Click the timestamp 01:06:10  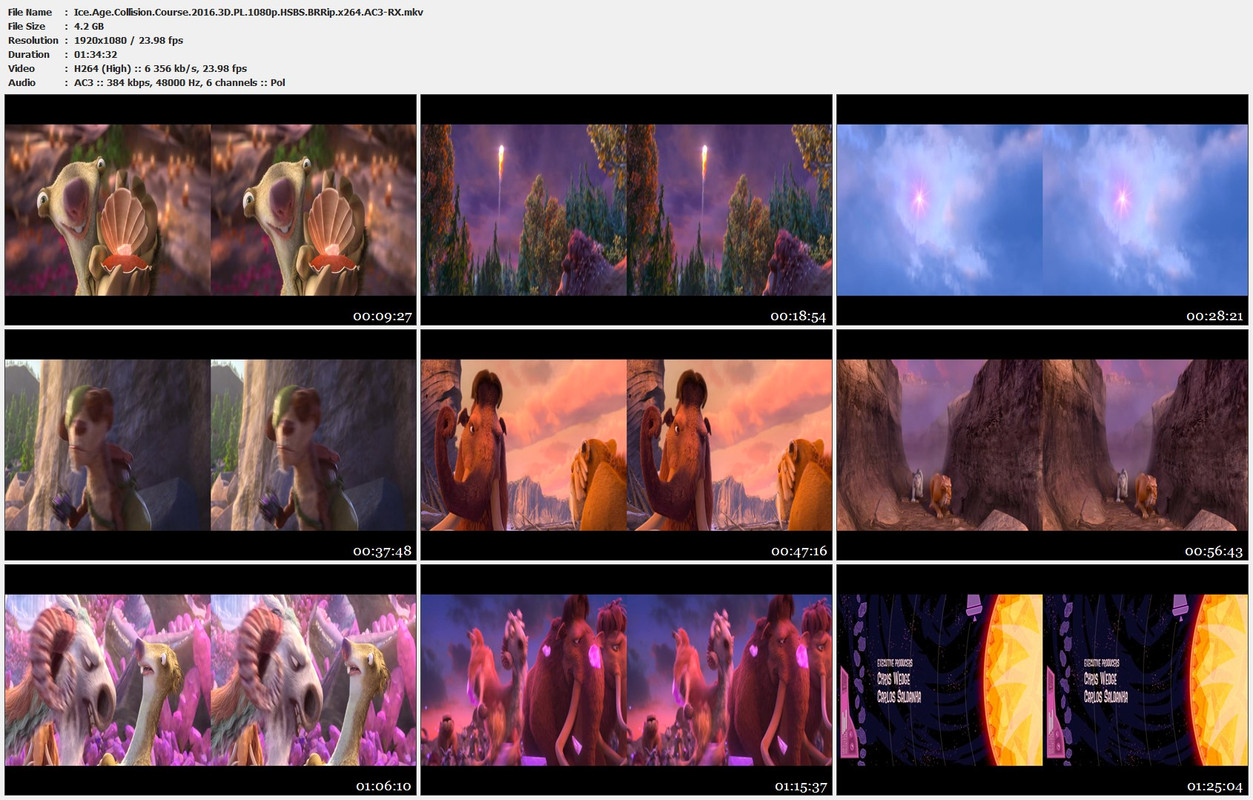click(382, 786)
